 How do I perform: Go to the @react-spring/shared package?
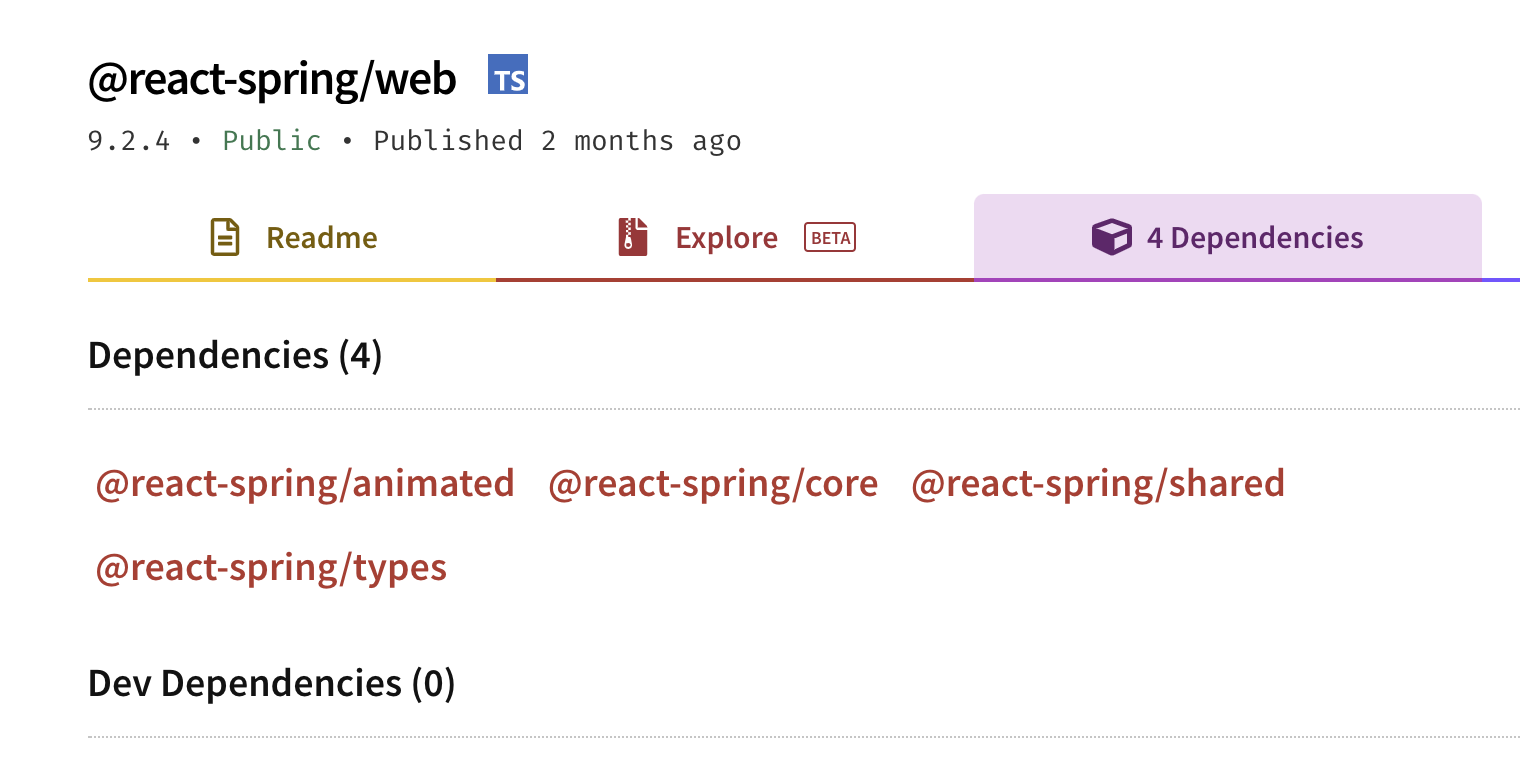click(1098, 484)
